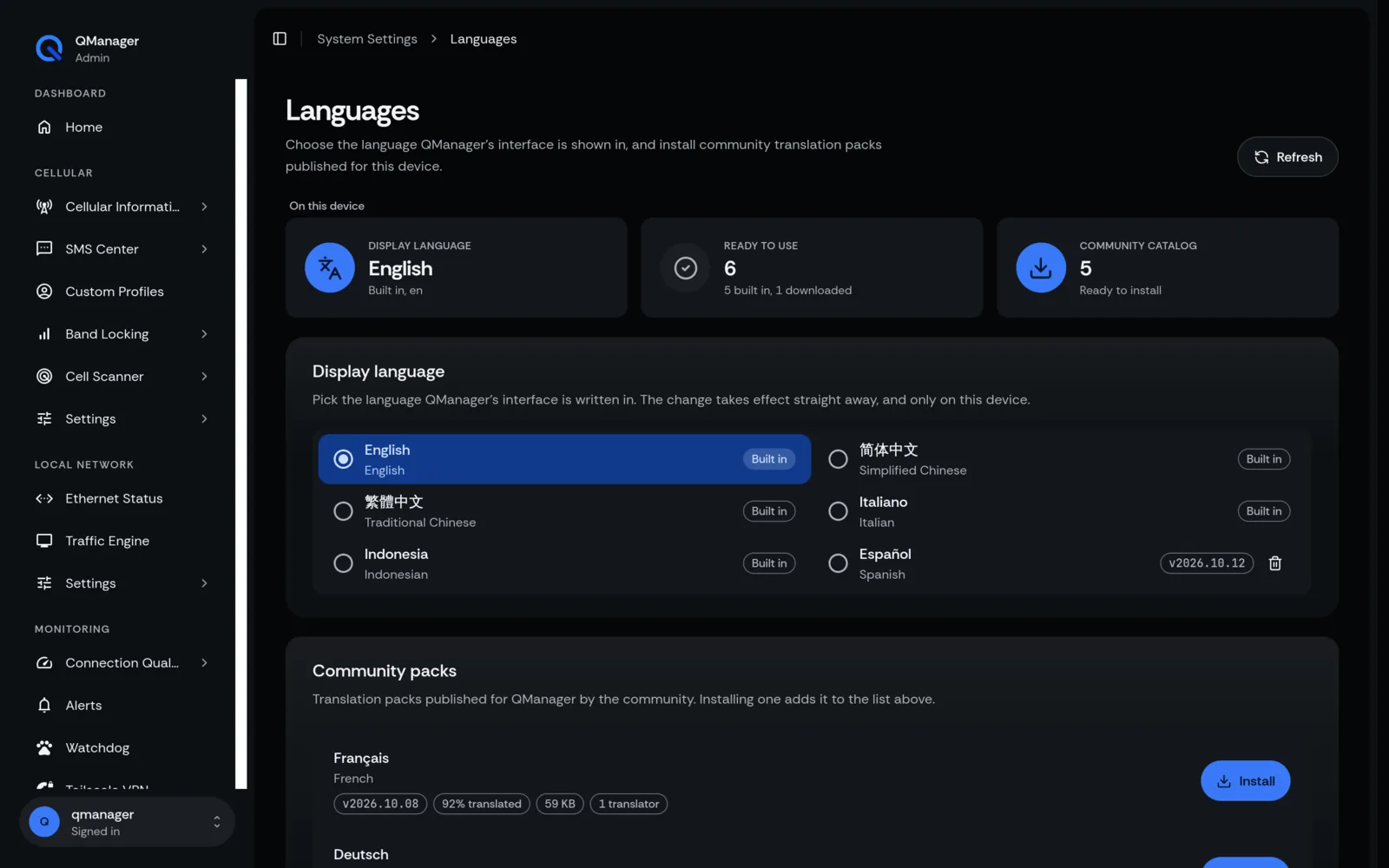Expand the Cell Scanner submenu

205,377
